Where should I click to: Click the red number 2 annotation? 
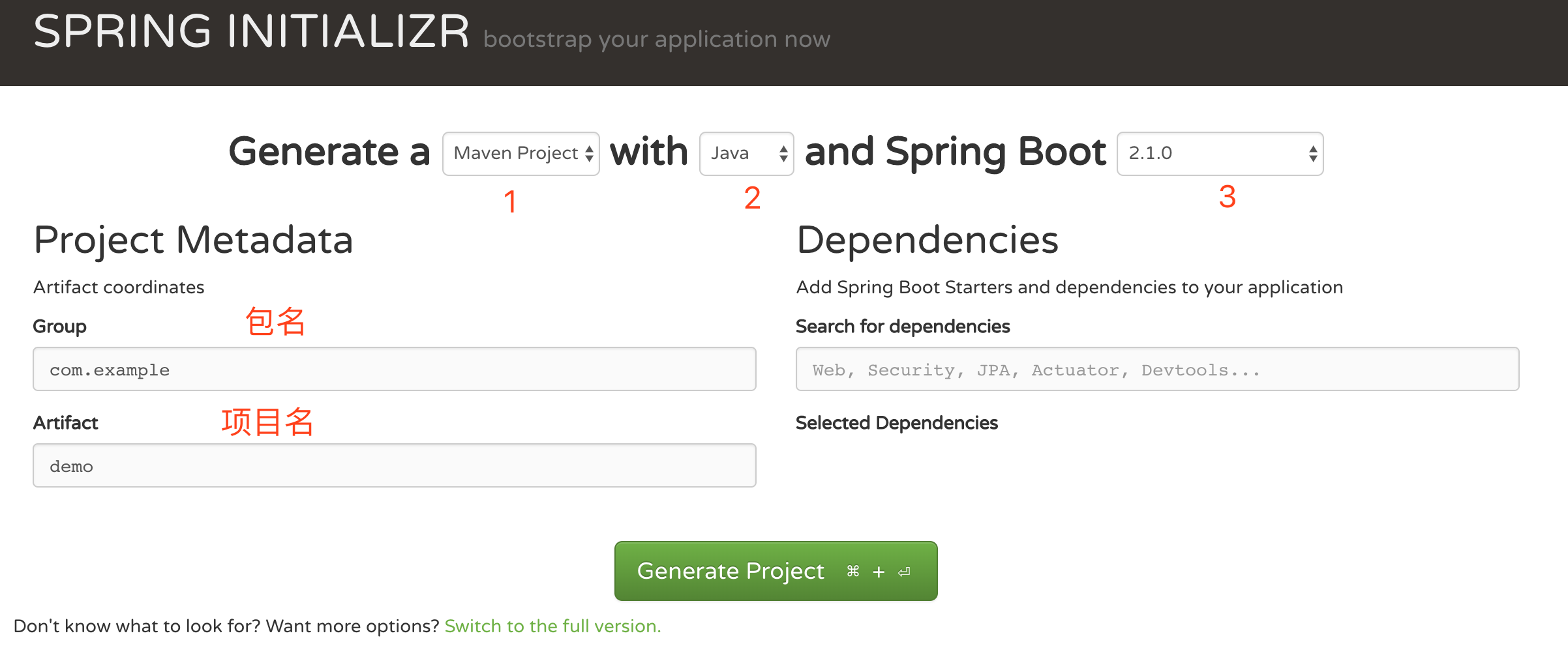click(x=752, y=198)
